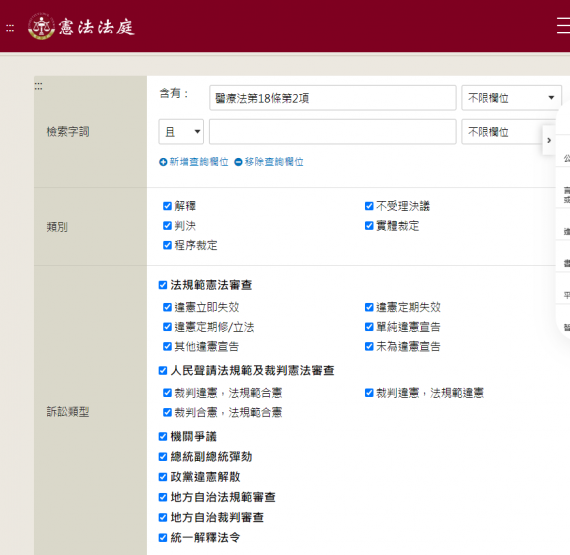Click dots icon atop the search sidebar
The width and height of the screenshot is (570, 555).
coord(39,86)
